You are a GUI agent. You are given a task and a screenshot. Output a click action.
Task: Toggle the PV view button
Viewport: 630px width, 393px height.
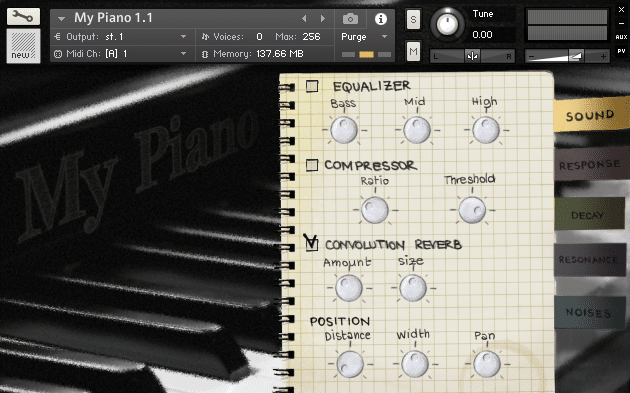point(621,51)
